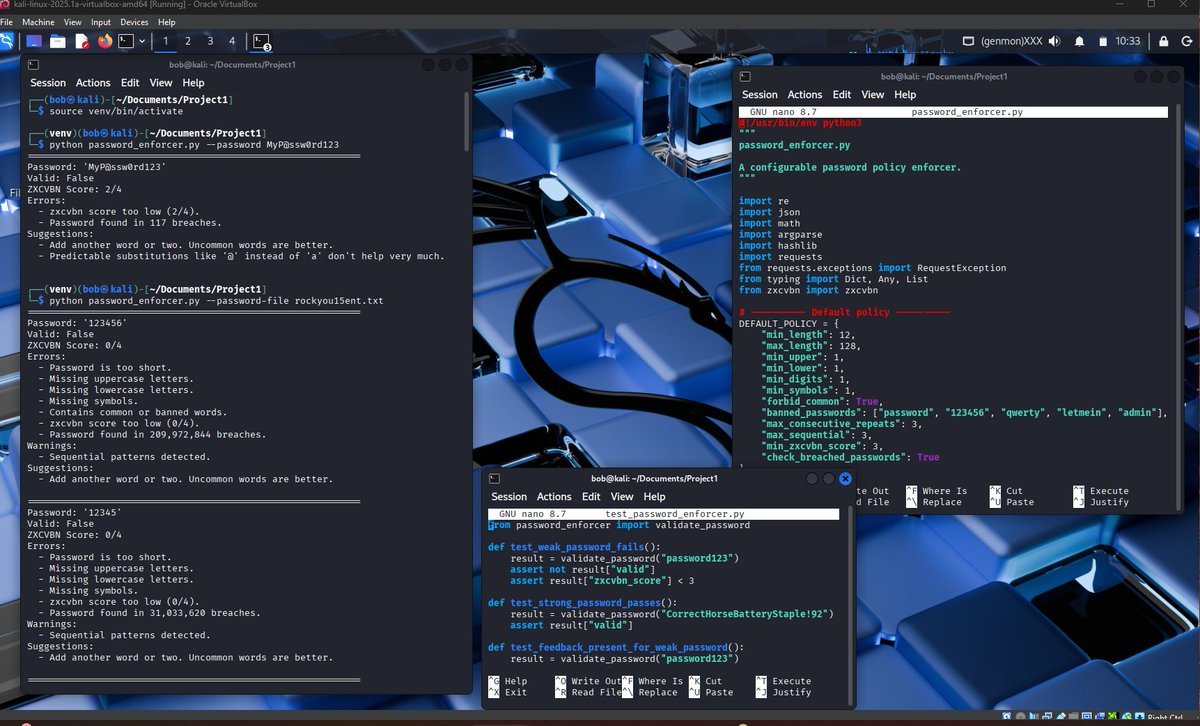Switch to workspace 2
The height and width of the screenshot is (726, 1200).
[188, 41]
